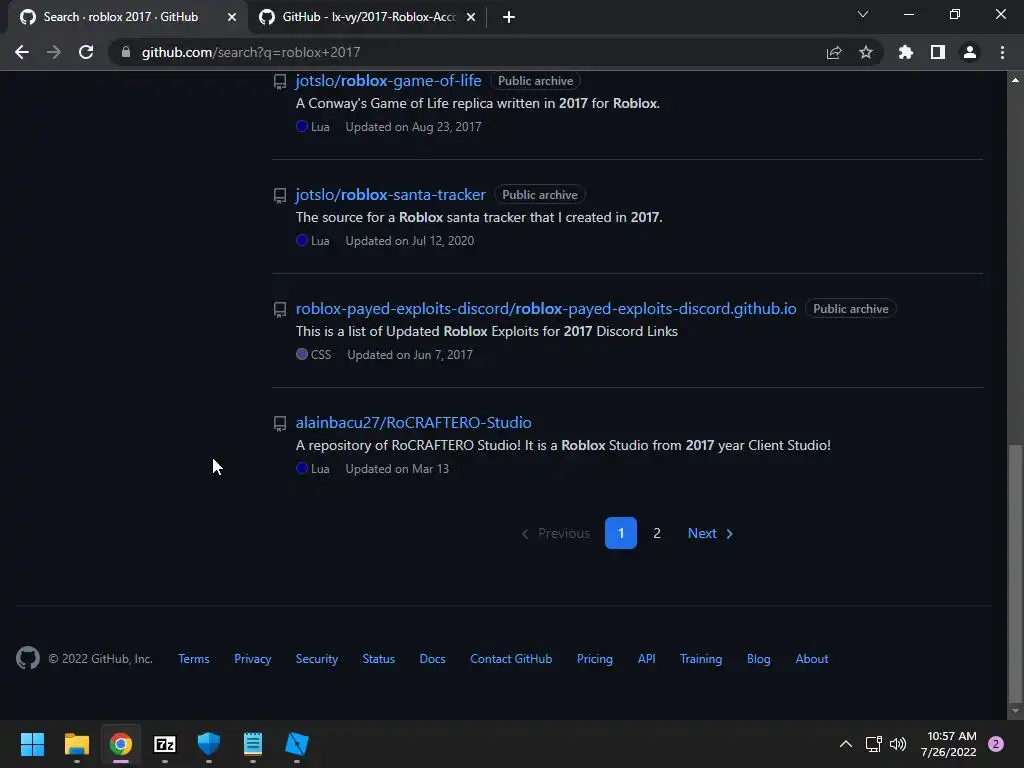Open the Privacy footer link
1024x768 pixels.
[x=253, y=659]
